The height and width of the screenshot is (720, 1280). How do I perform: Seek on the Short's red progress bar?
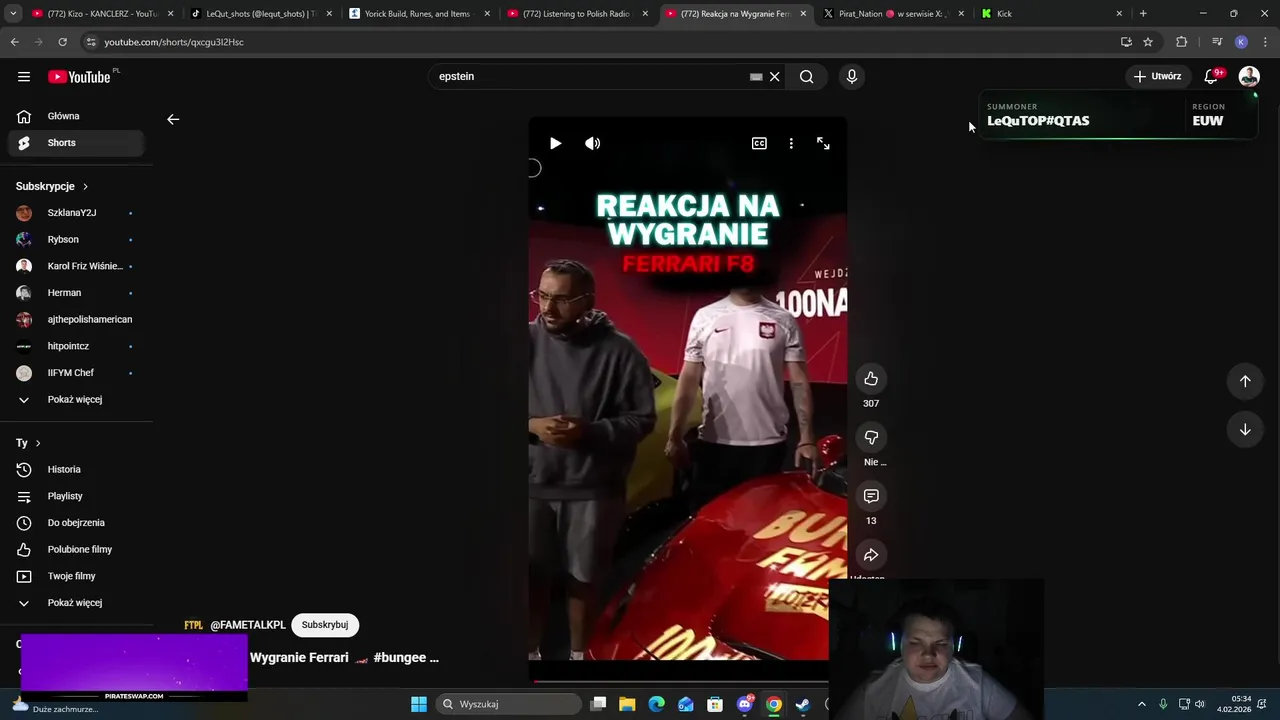coord(679,681)
